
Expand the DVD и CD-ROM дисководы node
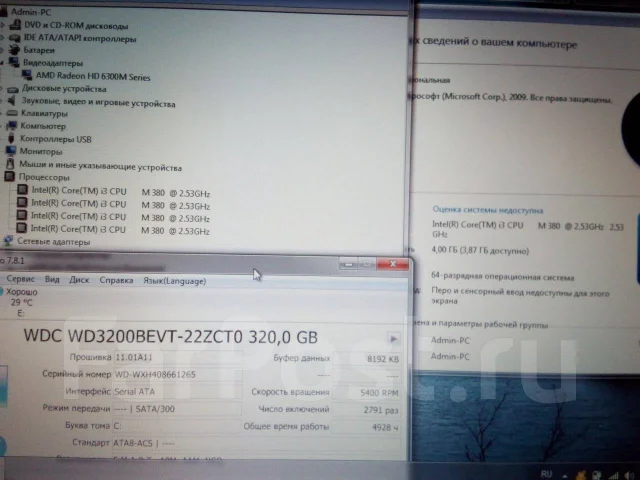pyautogui.click(x=3, y=26)
